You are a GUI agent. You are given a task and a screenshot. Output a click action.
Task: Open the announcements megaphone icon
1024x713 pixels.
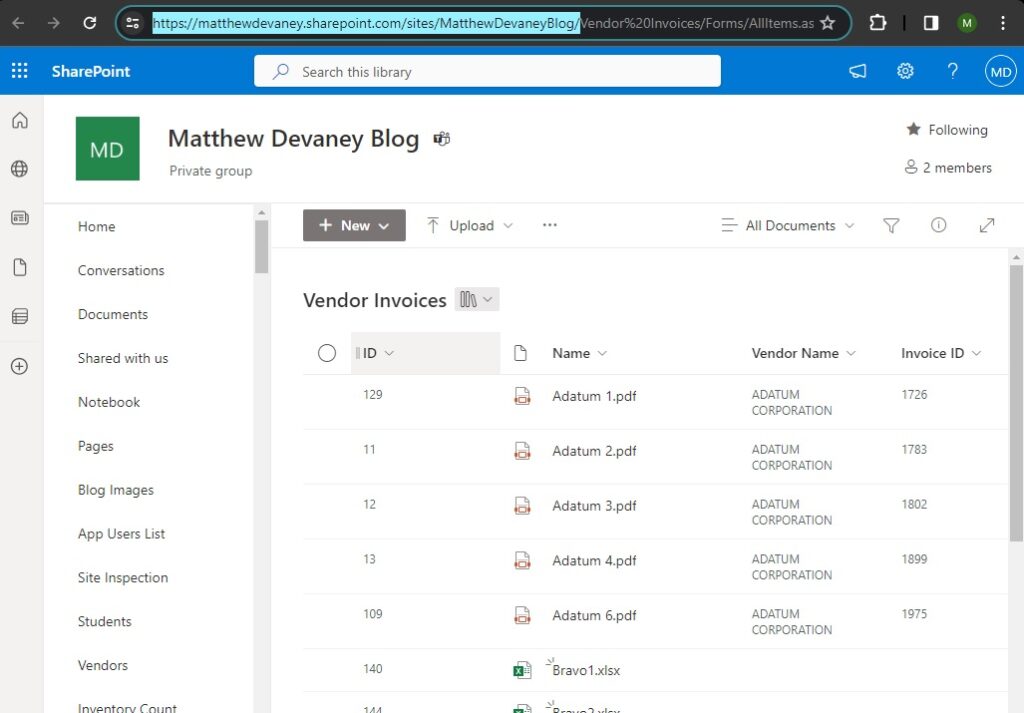[x=857, y=71]
